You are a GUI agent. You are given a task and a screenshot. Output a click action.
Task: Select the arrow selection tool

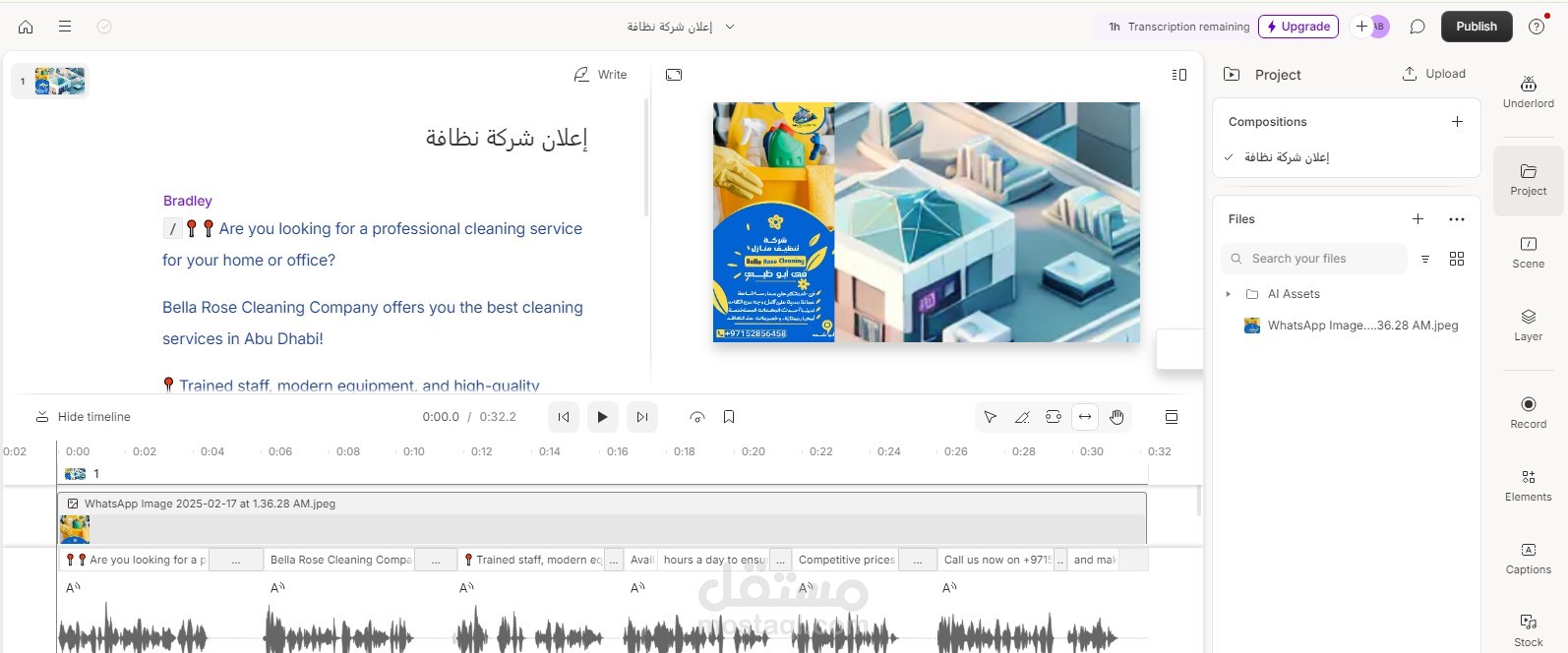pos(991,417)
